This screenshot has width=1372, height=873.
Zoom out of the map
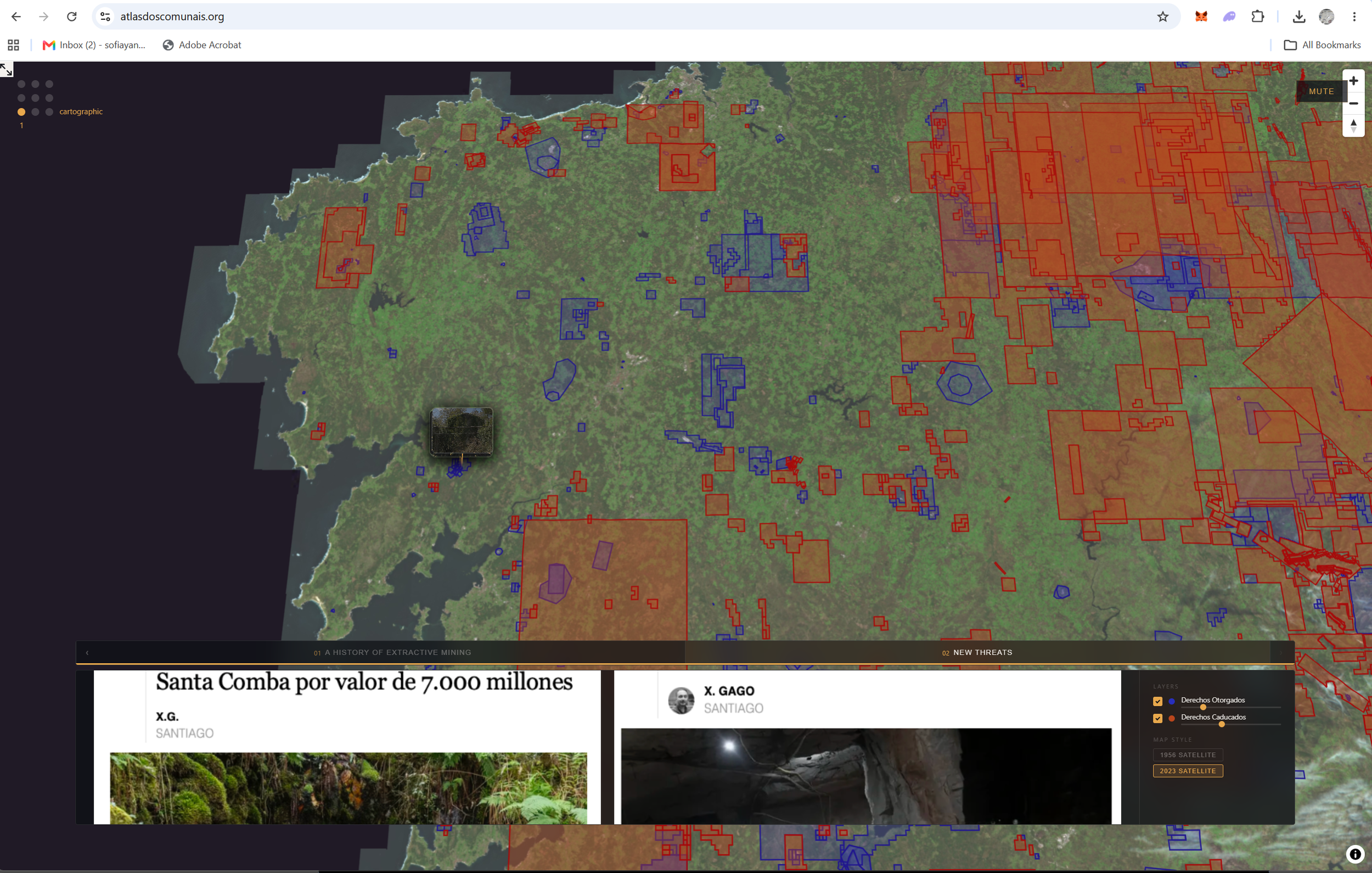pos(1354,103)
